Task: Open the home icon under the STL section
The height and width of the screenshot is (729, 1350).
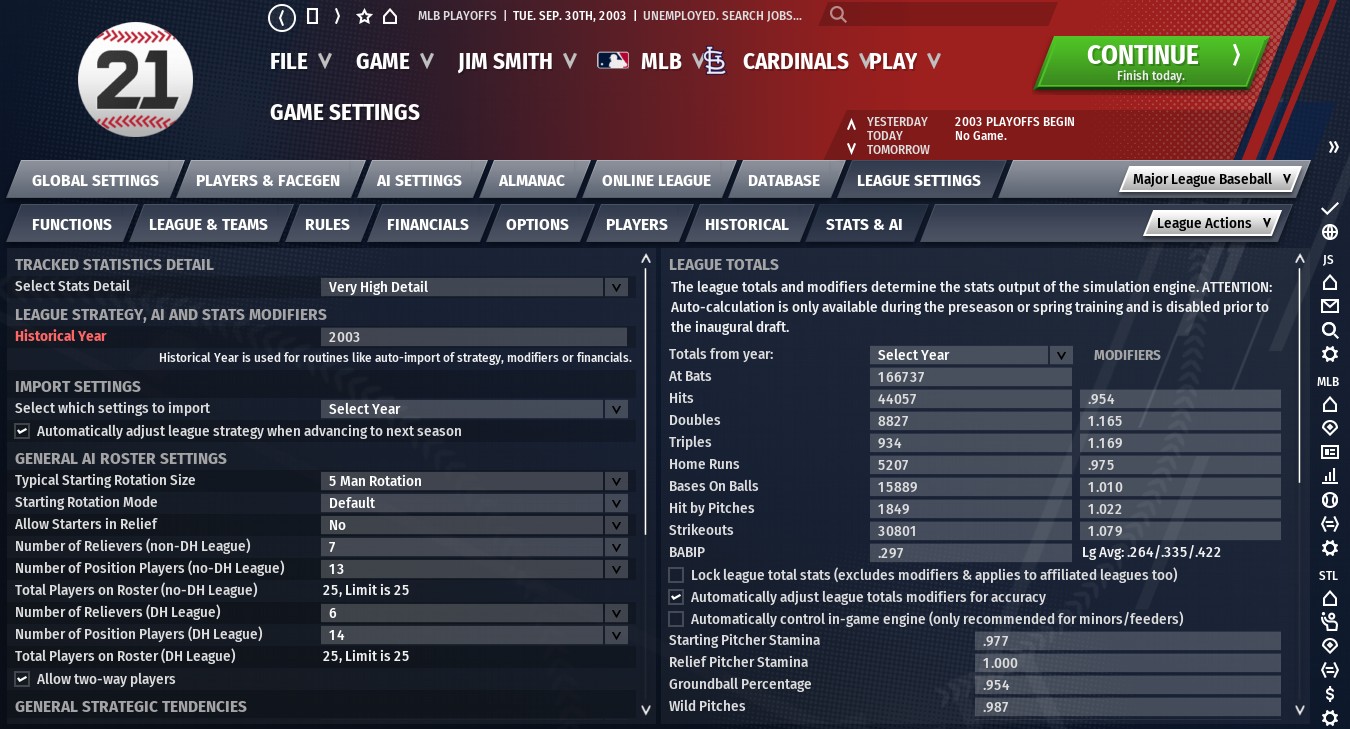Action: point(1329,598)
